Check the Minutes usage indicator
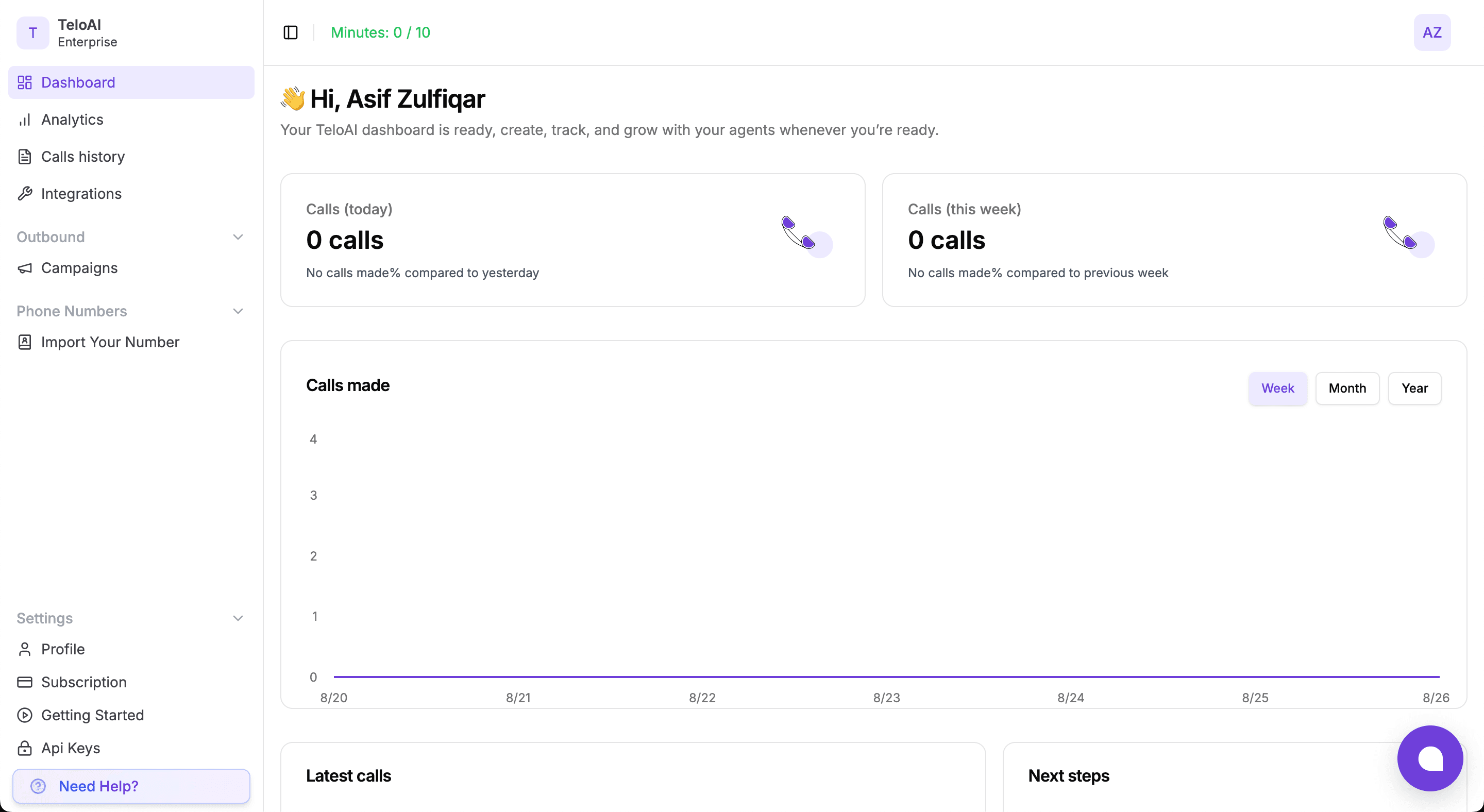This screenshot has height=812, width=1484. tap(380, 32)
